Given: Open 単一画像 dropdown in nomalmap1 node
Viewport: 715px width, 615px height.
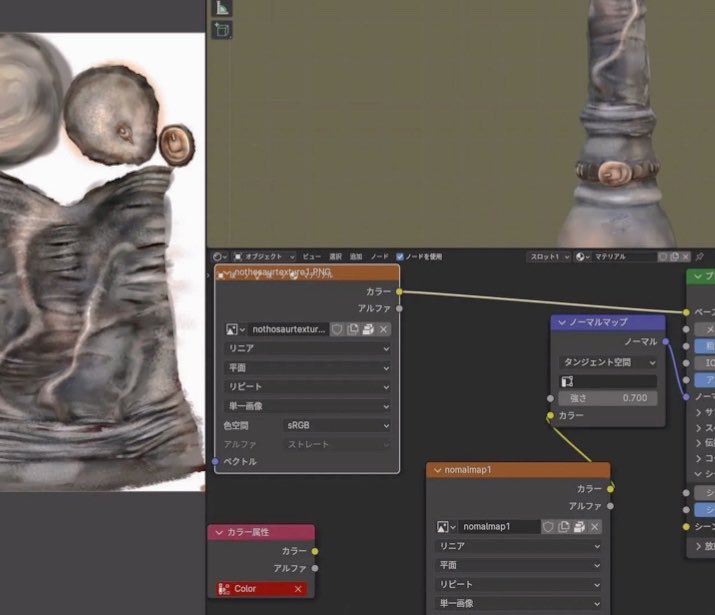Looking at the screenshot, I should 518,604.
